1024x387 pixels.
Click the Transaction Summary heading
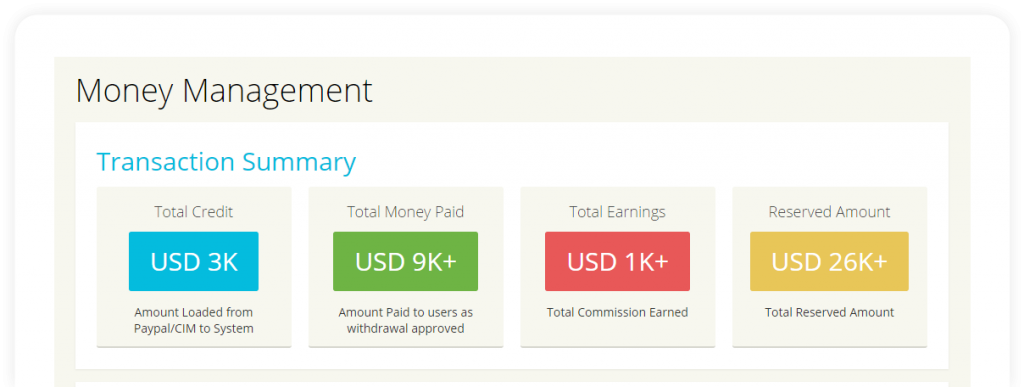click(226, 162)
